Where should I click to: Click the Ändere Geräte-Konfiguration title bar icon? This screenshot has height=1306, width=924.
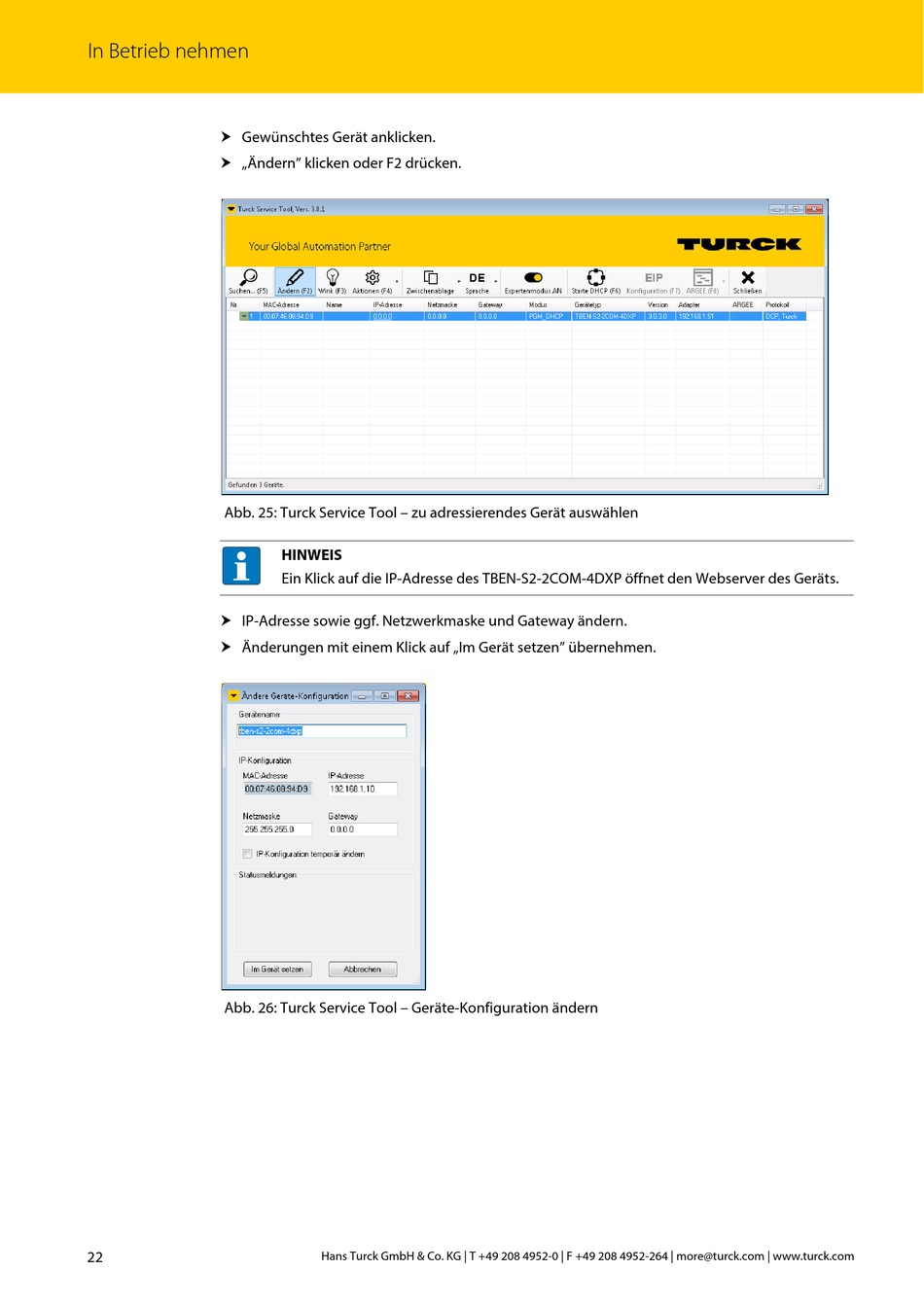pyautogui.click(x=233, y=696)
